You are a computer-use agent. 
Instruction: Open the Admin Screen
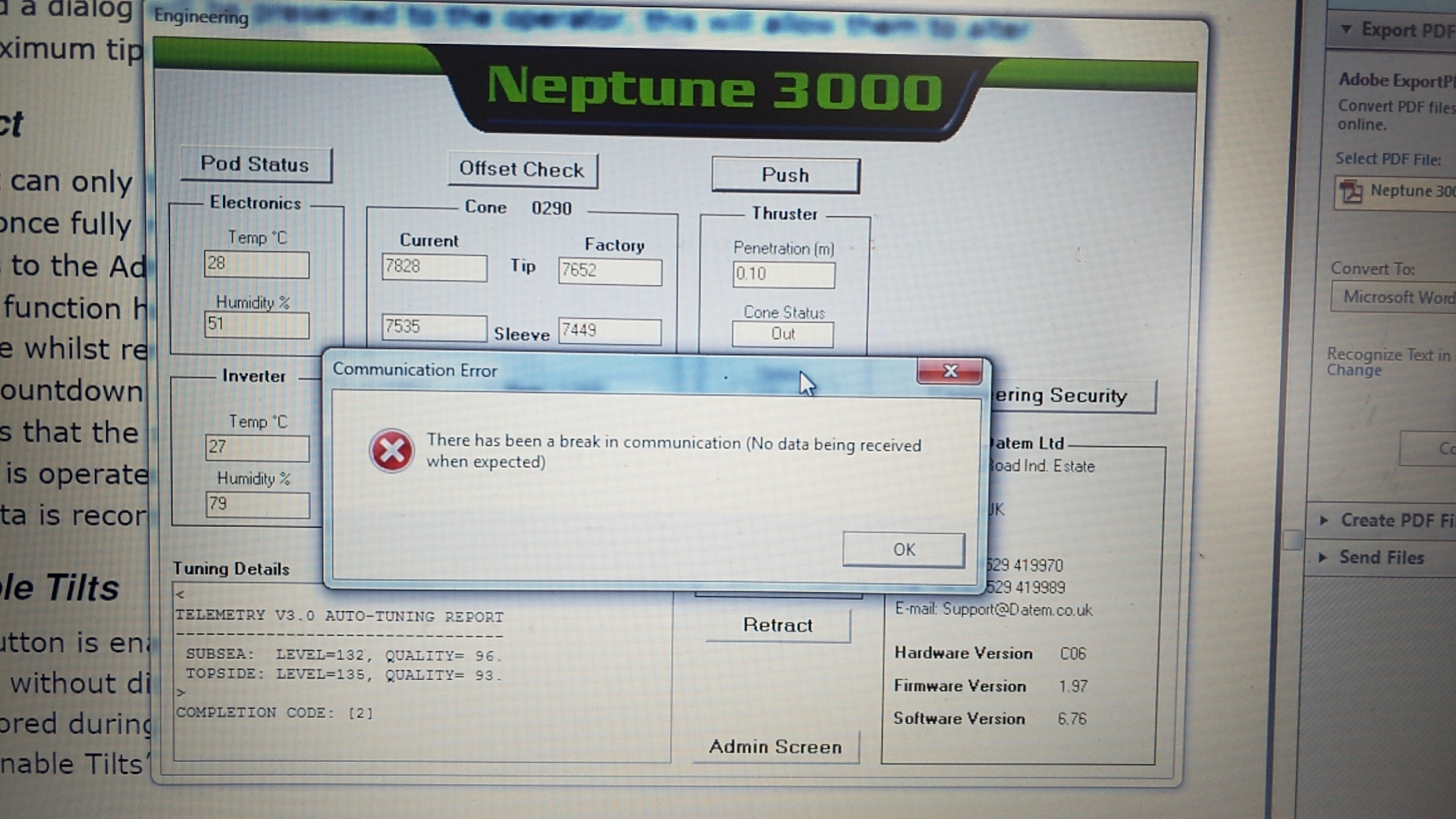pyautogui.click(x=775, y=747)
